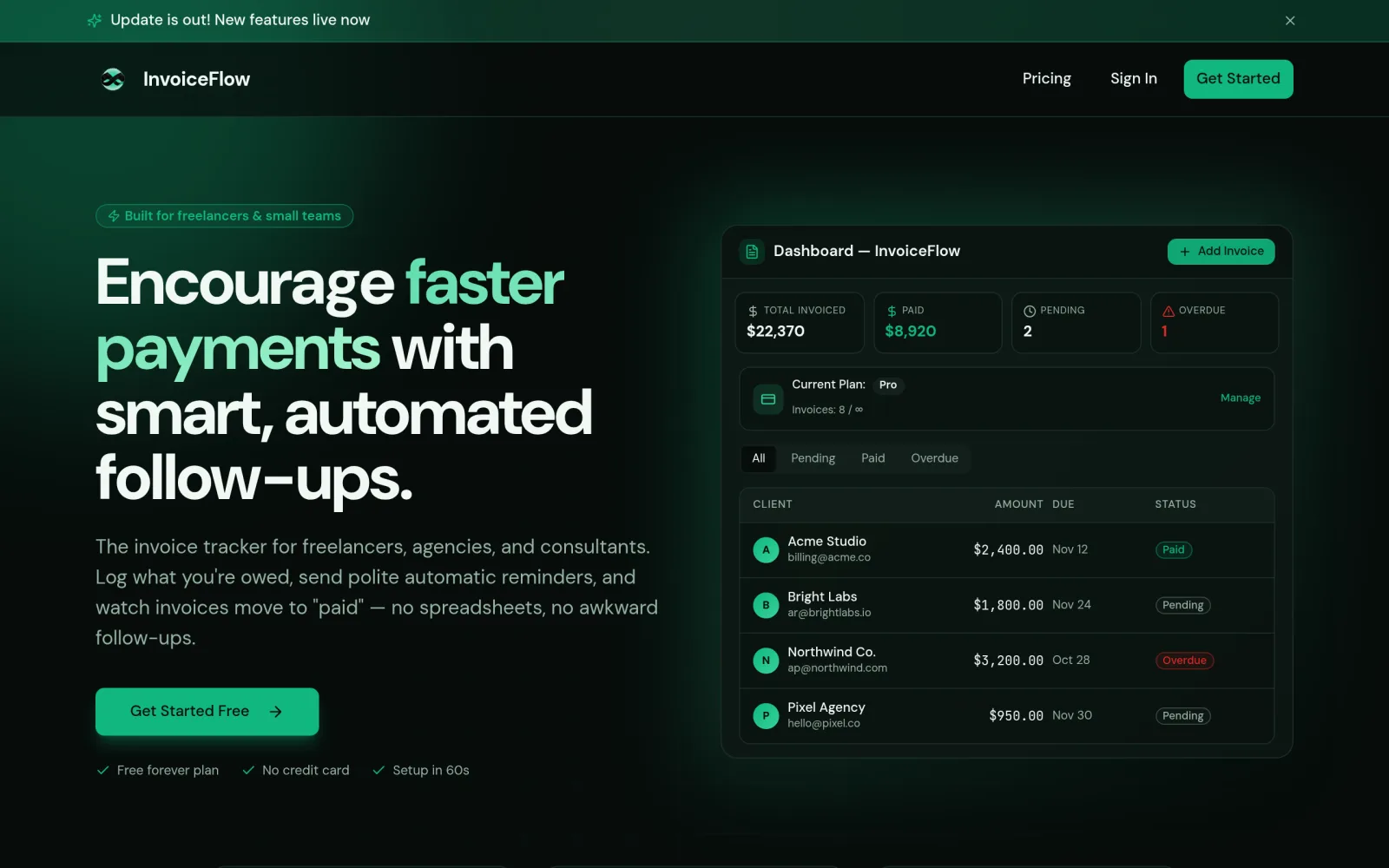The image size is (1389, 868).
Task: Select the All filter tab
Action: (759, 458)
